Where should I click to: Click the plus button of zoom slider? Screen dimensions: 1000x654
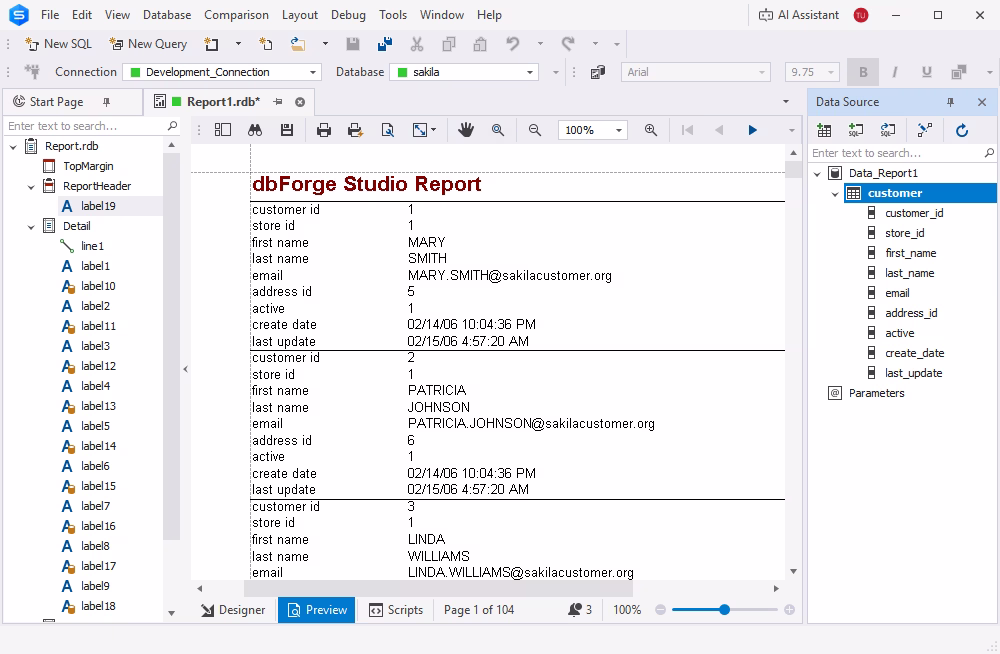pos(790,610)
